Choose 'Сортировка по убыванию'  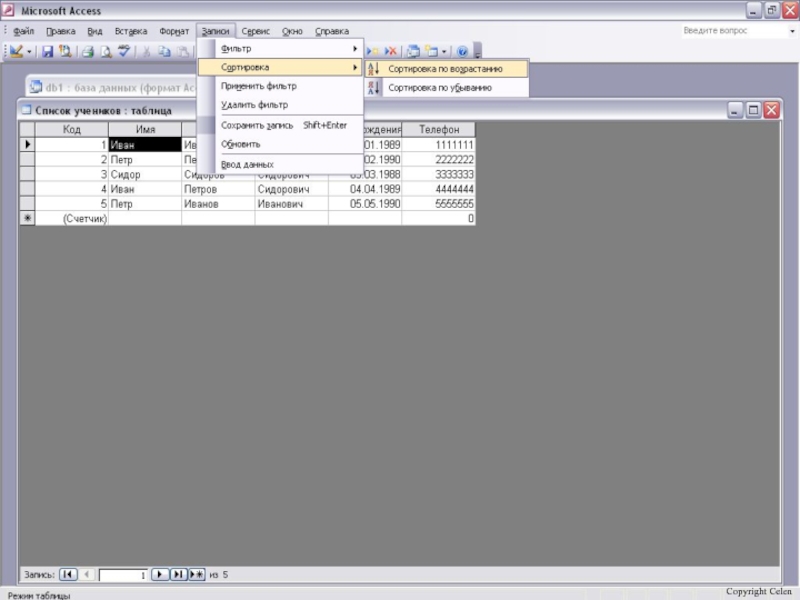coord(440,88)
